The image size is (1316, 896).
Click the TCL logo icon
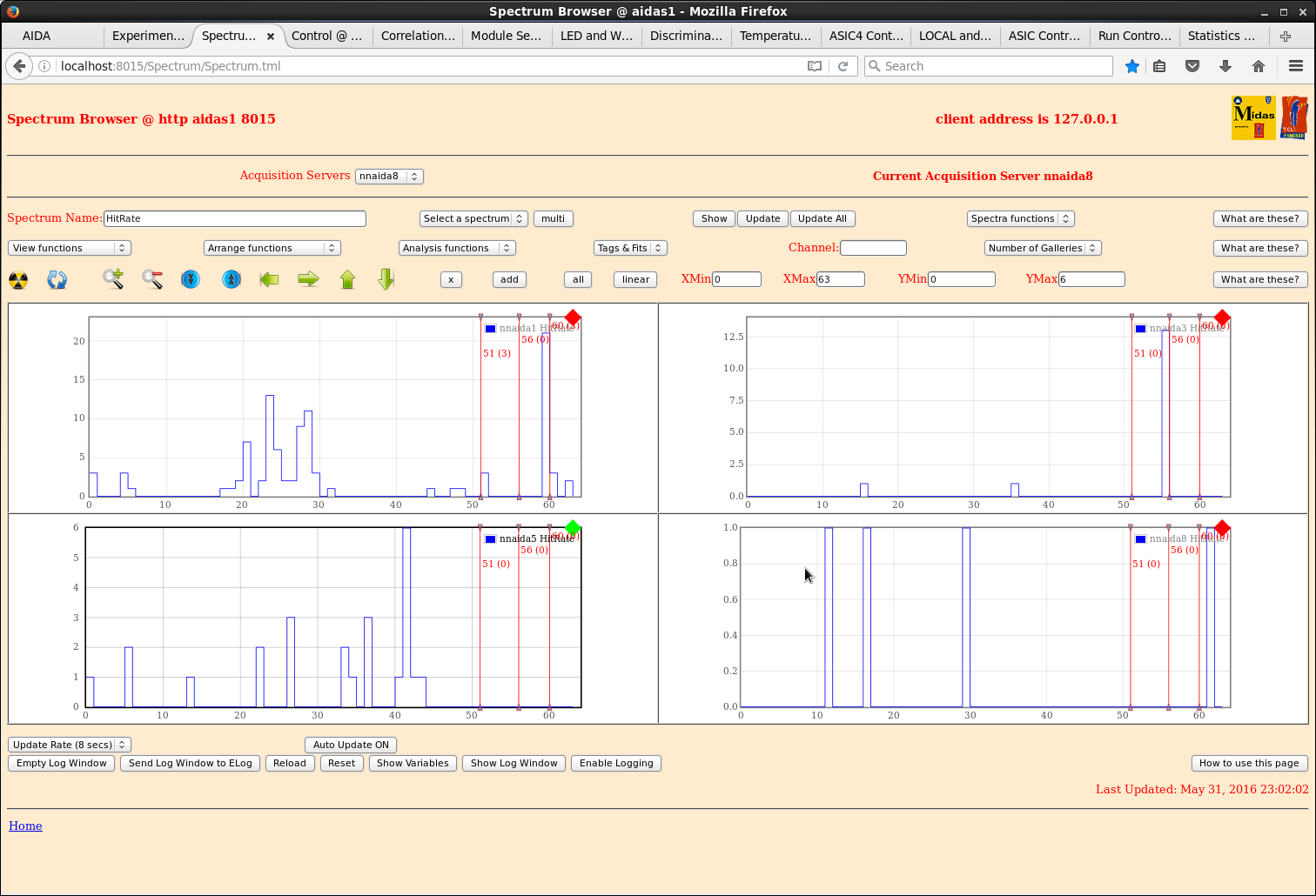coord(1294,117)
